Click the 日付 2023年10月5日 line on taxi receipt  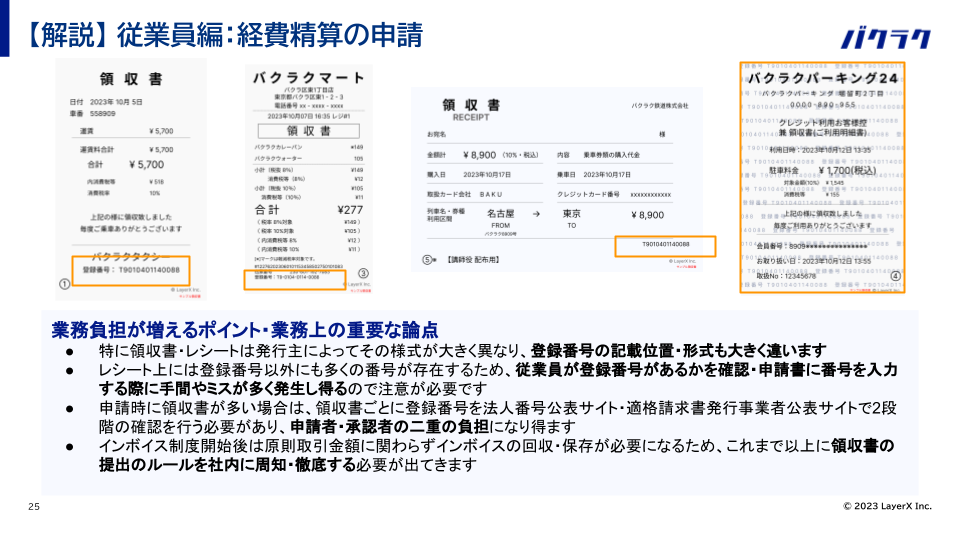point(106,102)
